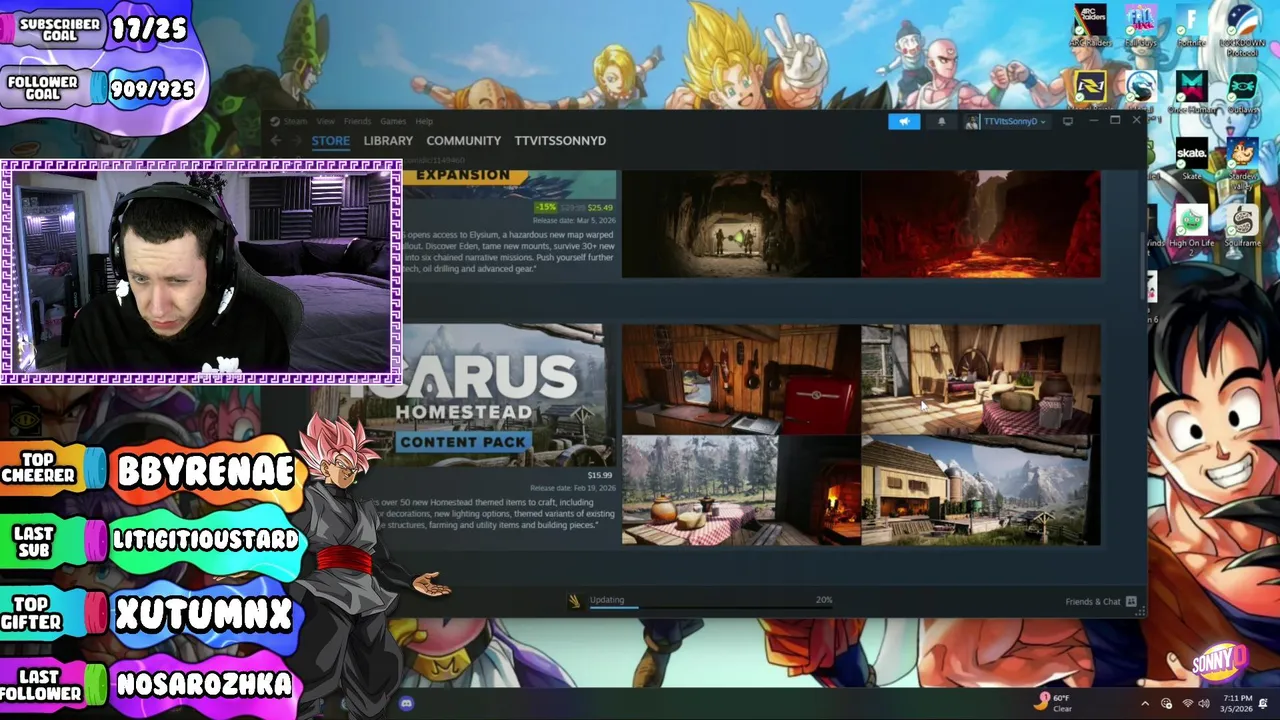Click the Steam store page scrollbar

click(x=1143, y=265)
